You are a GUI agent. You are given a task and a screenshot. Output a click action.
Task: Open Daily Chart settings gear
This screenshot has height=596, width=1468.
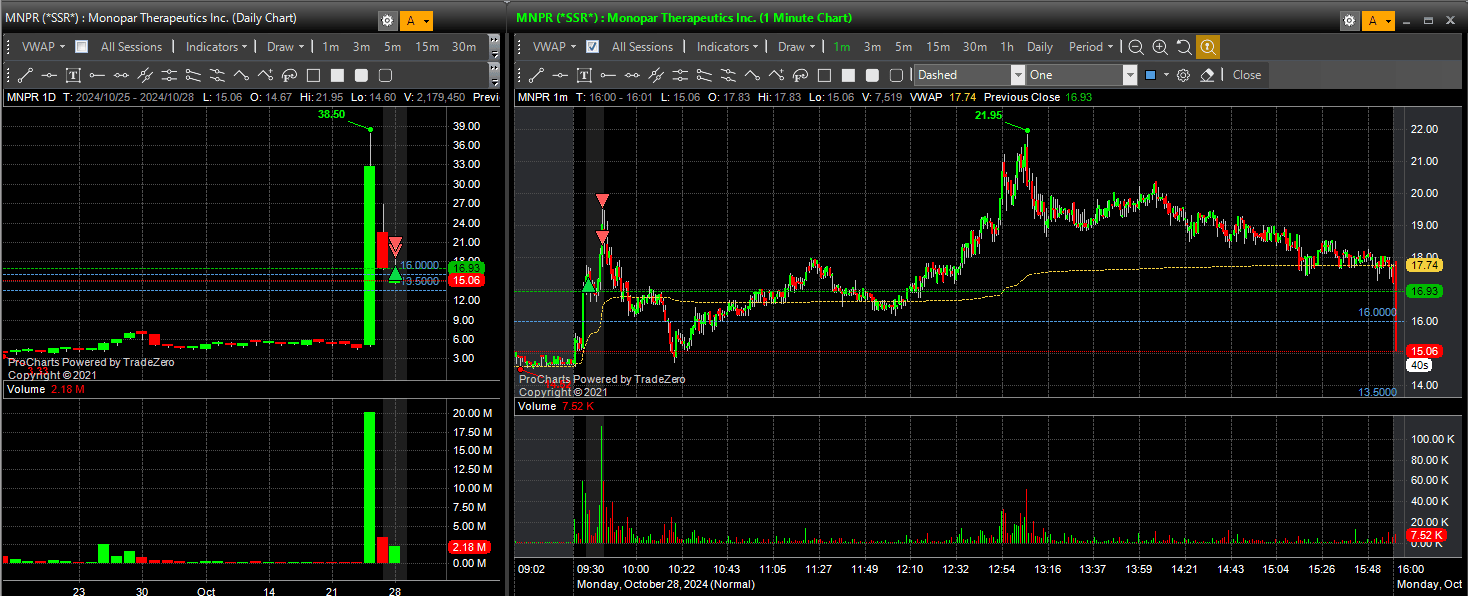[x=387, y=21]
